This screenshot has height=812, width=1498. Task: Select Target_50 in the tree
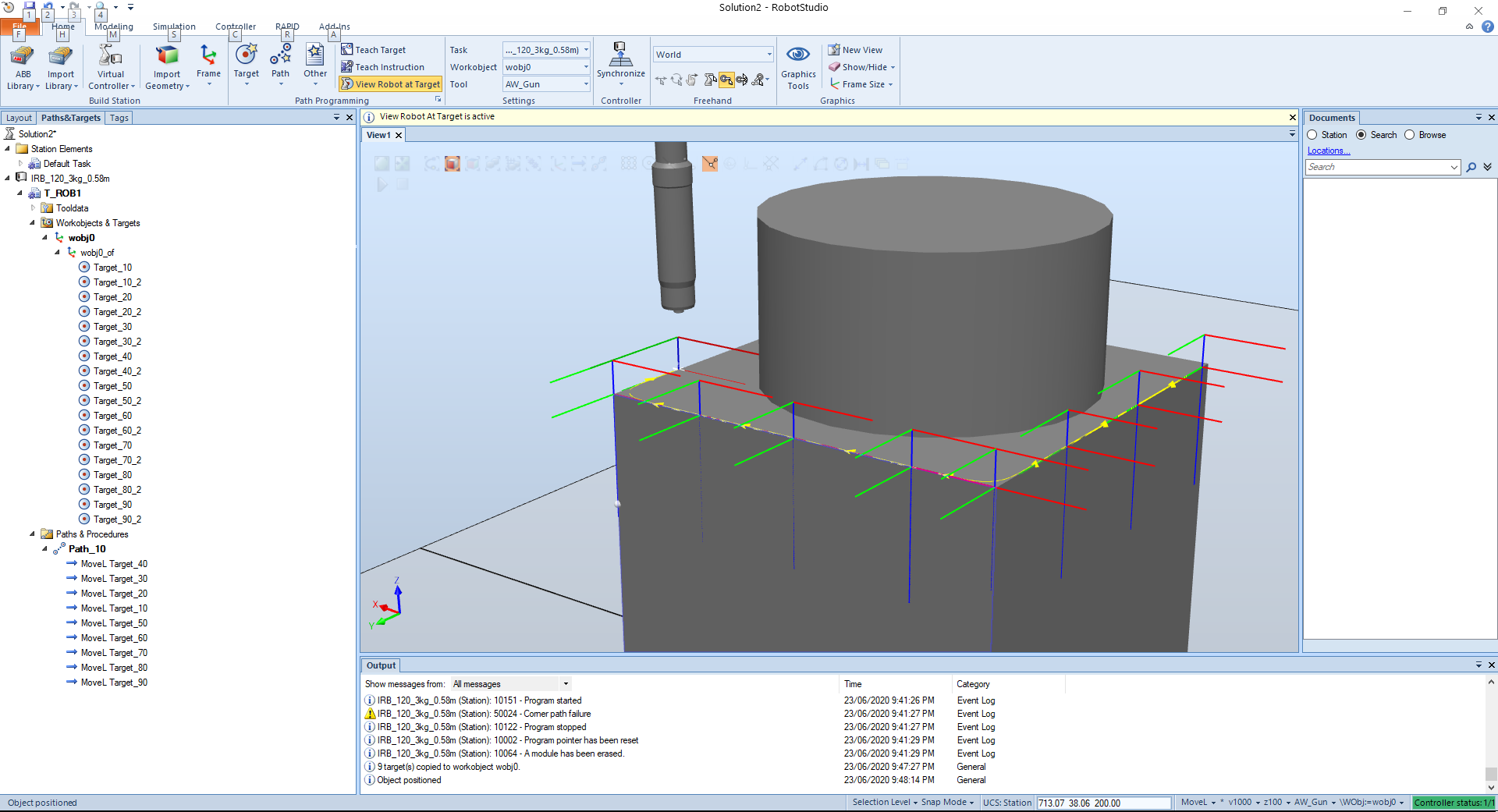(x=112, y=386)
